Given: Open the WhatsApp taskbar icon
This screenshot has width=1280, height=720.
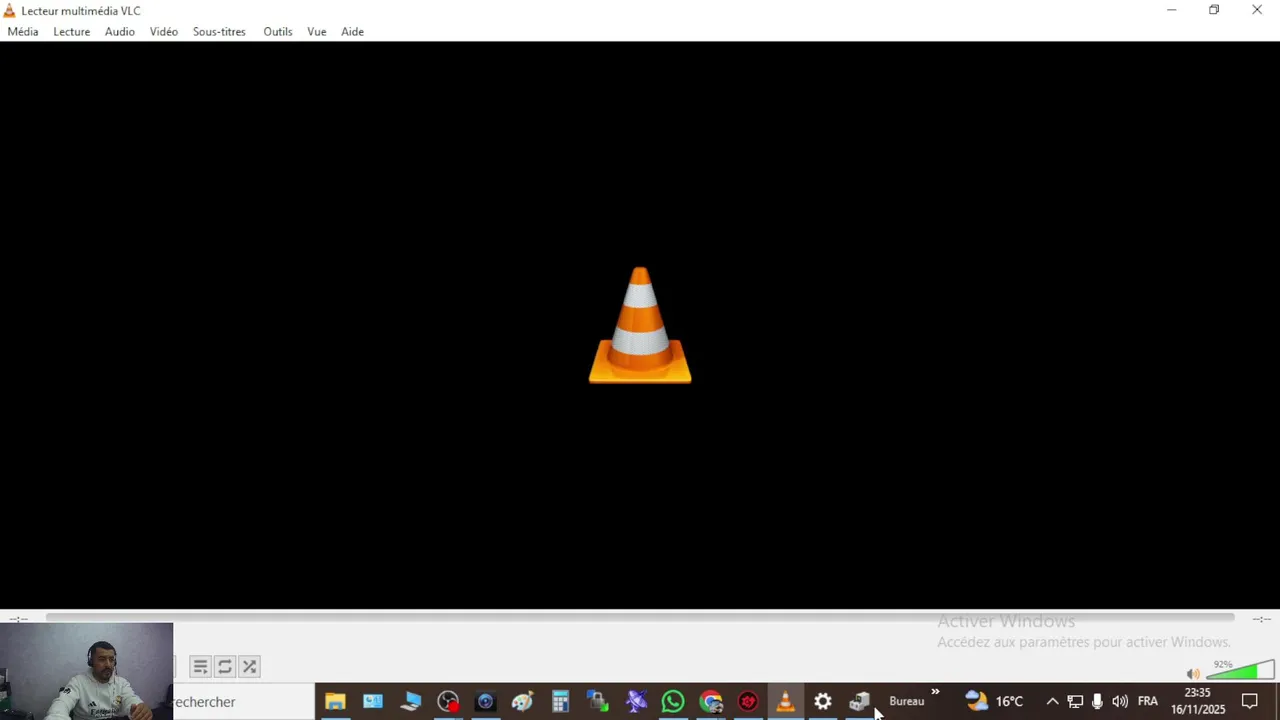Looking at the screenshot, I should pos(673,702).
